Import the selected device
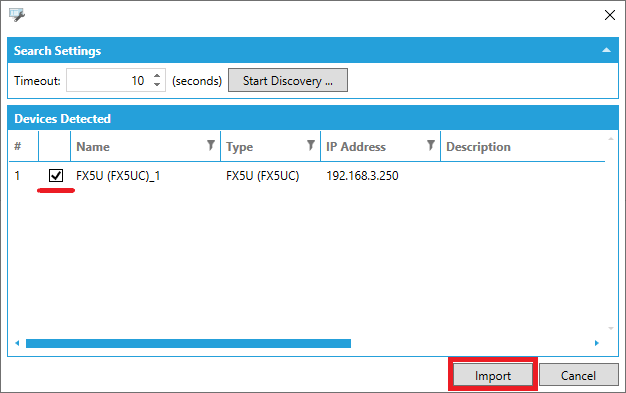Viewport: 626px width, 393px height. (493, 375)
